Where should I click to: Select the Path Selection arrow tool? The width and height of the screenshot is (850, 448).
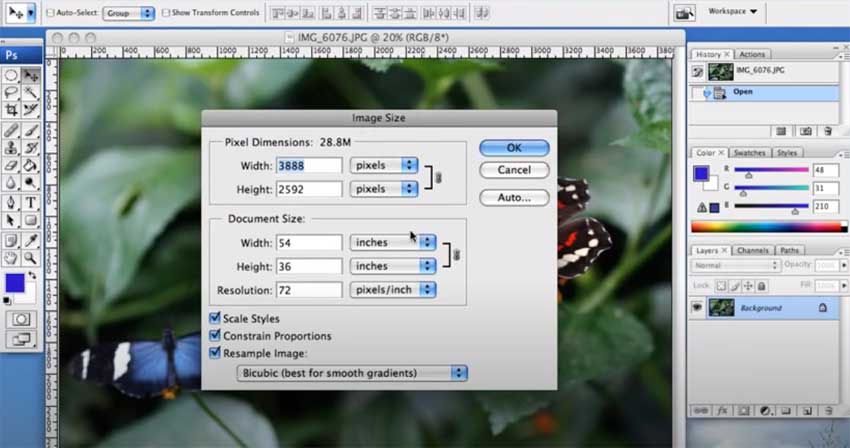point(11,220)
